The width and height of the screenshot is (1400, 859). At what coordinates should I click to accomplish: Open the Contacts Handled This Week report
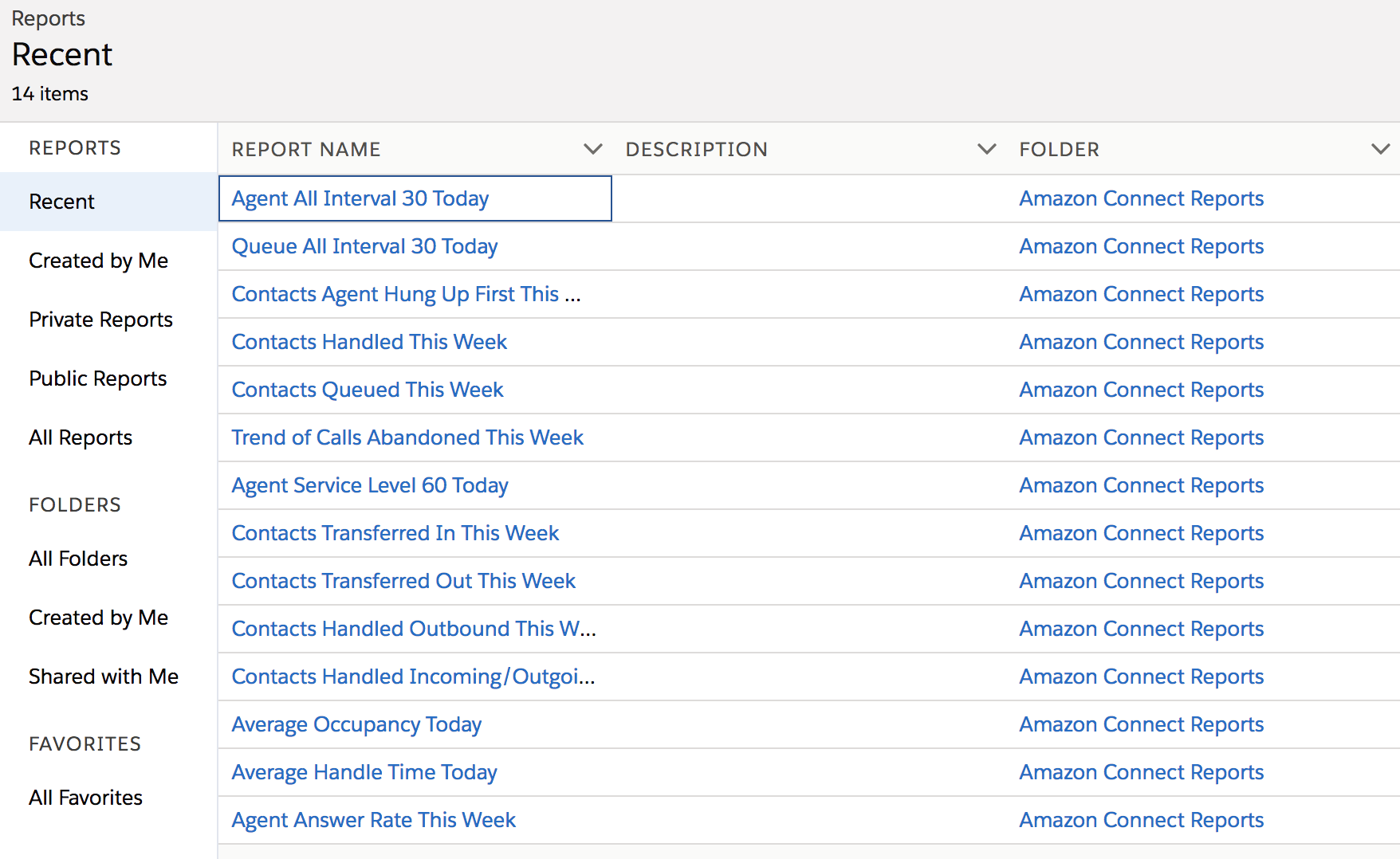coord(369,342)
